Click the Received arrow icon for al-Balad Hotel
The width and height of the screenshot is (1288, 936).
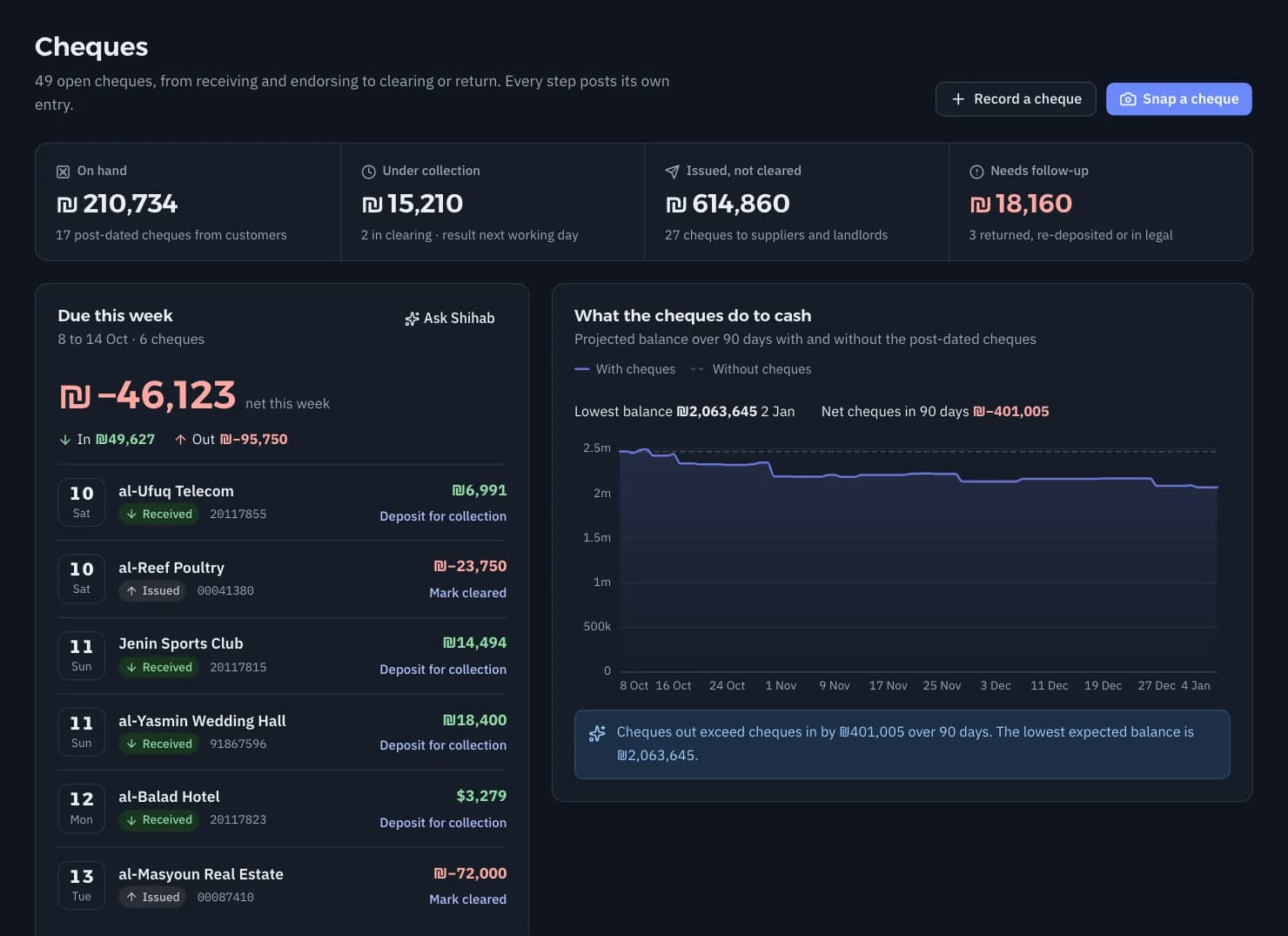131,820
